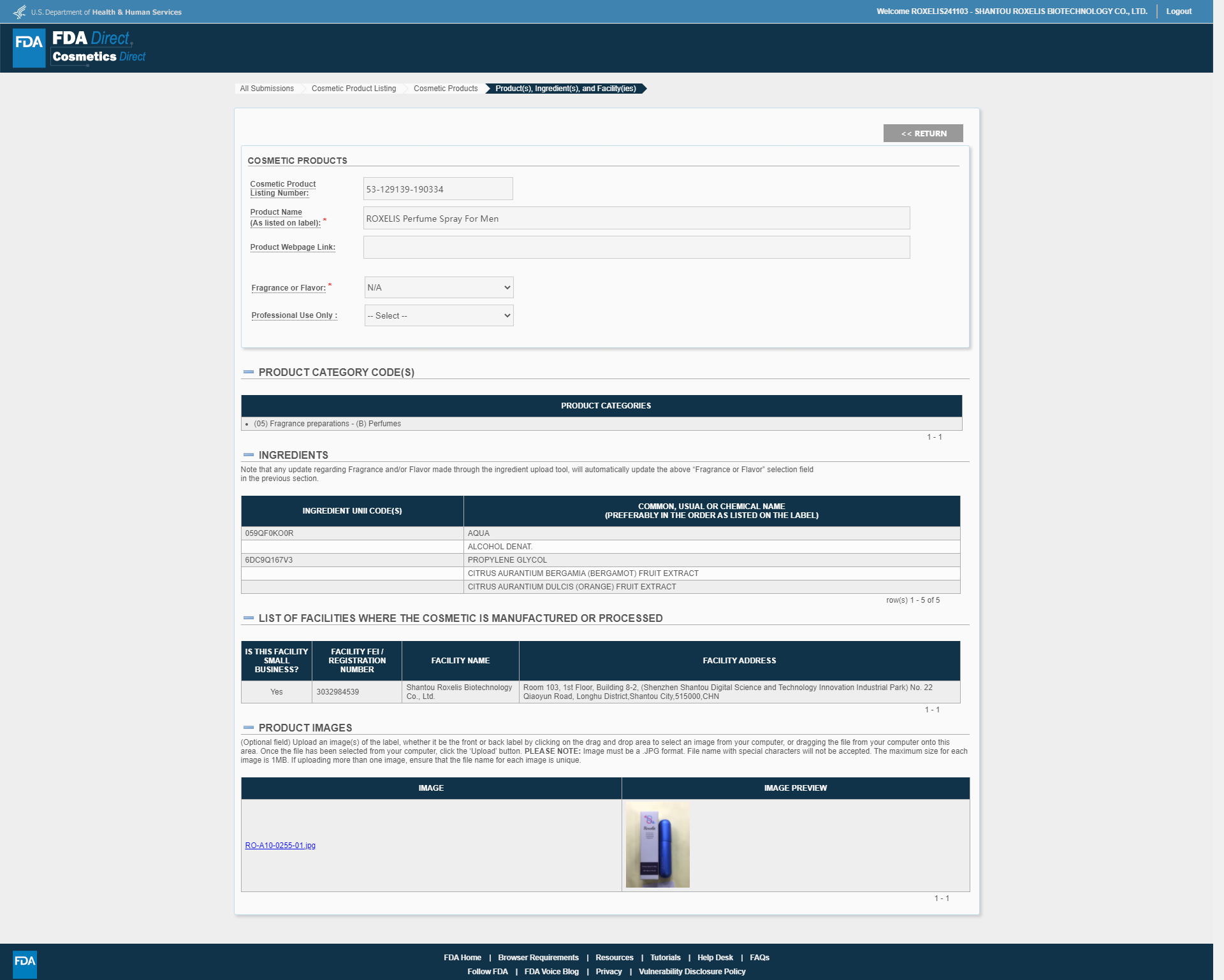Open the Professional Use Only dropdown

[x=439, y=315]
